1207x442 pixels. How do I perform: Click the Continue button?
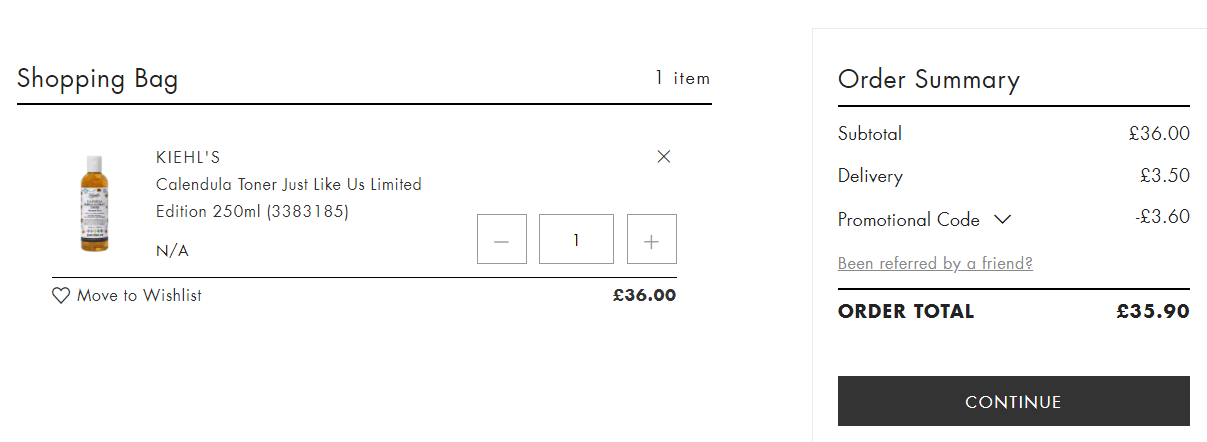[x=1014, y=402]
